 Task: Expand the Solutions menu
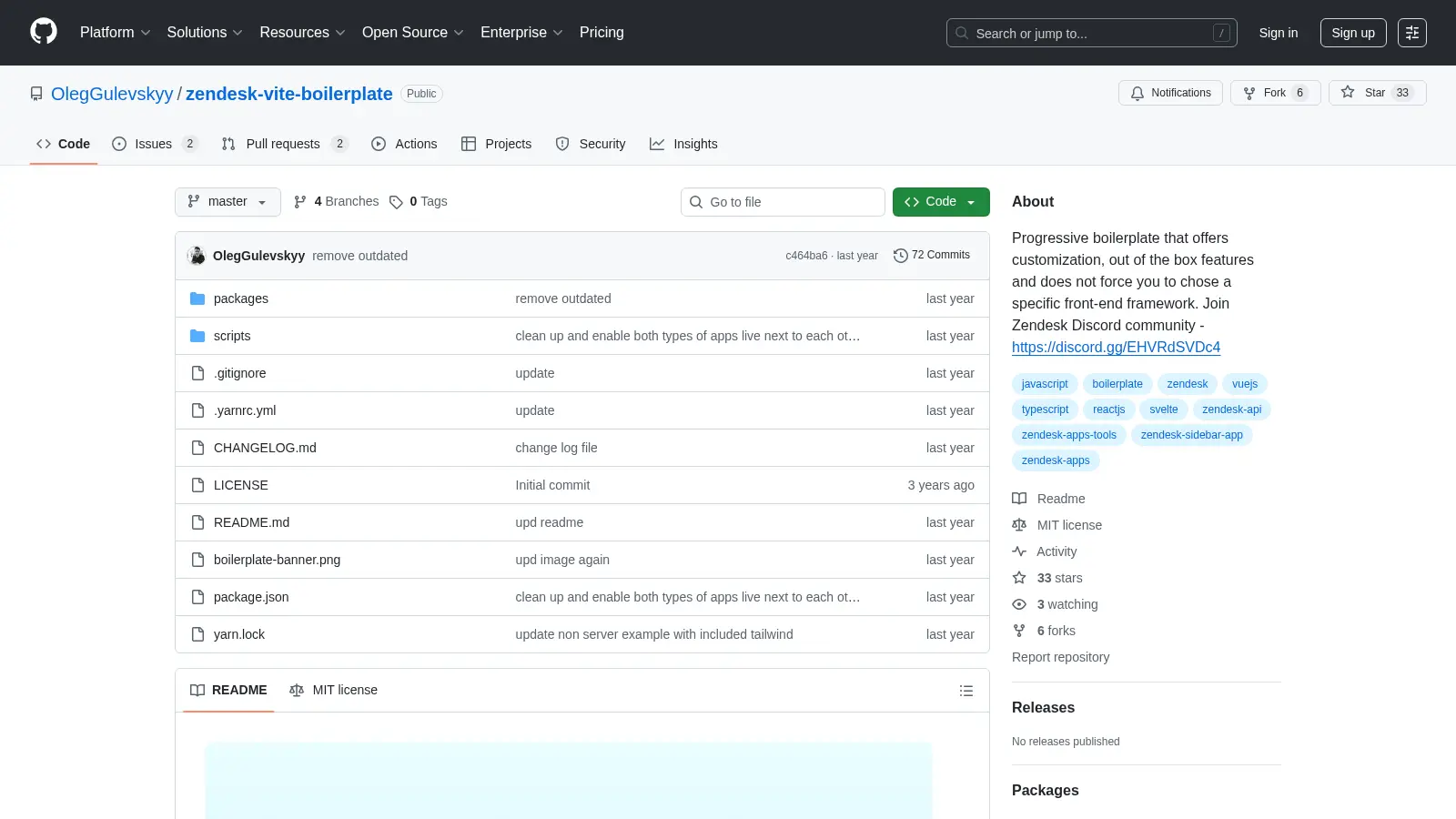(x=205, y=32)
